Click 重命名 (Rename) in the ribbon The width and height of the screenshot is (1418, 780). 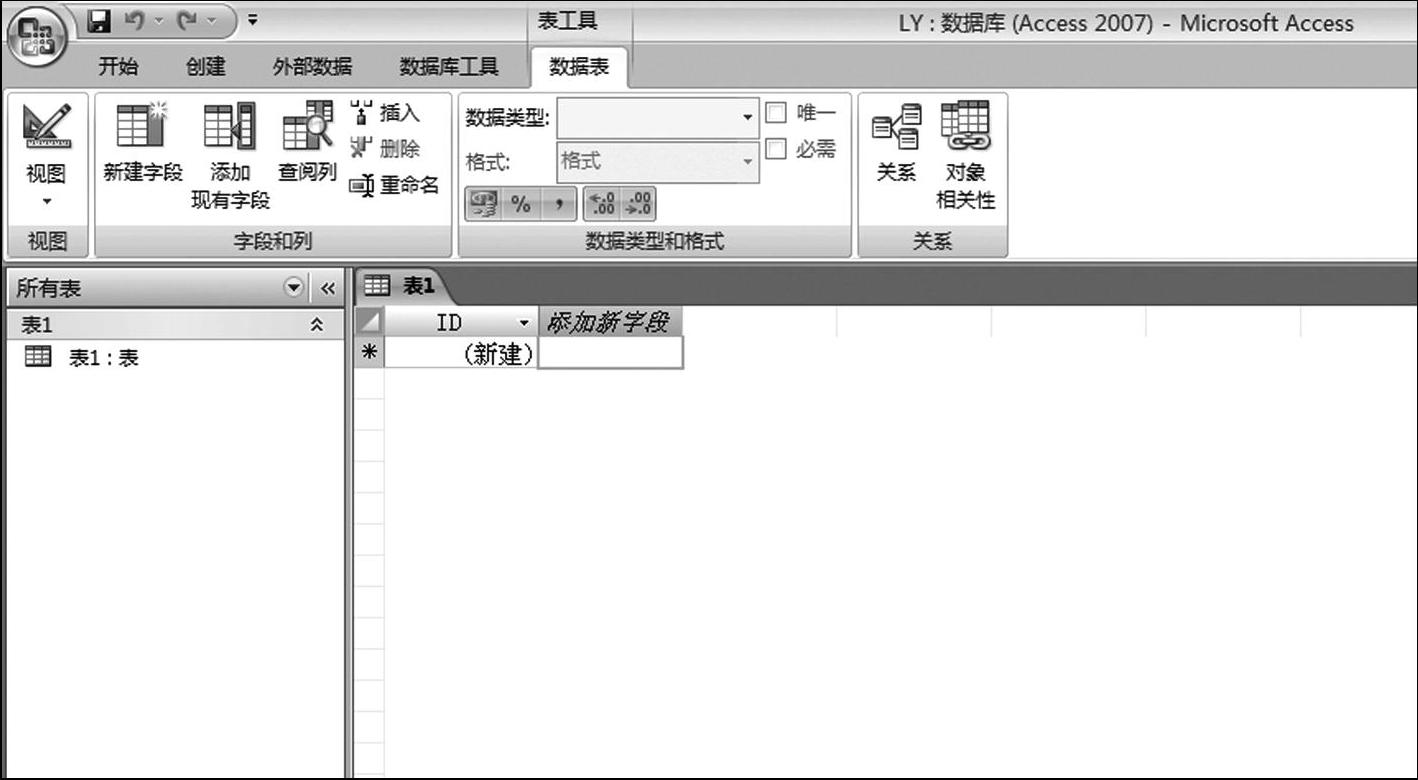click(395, 185)
